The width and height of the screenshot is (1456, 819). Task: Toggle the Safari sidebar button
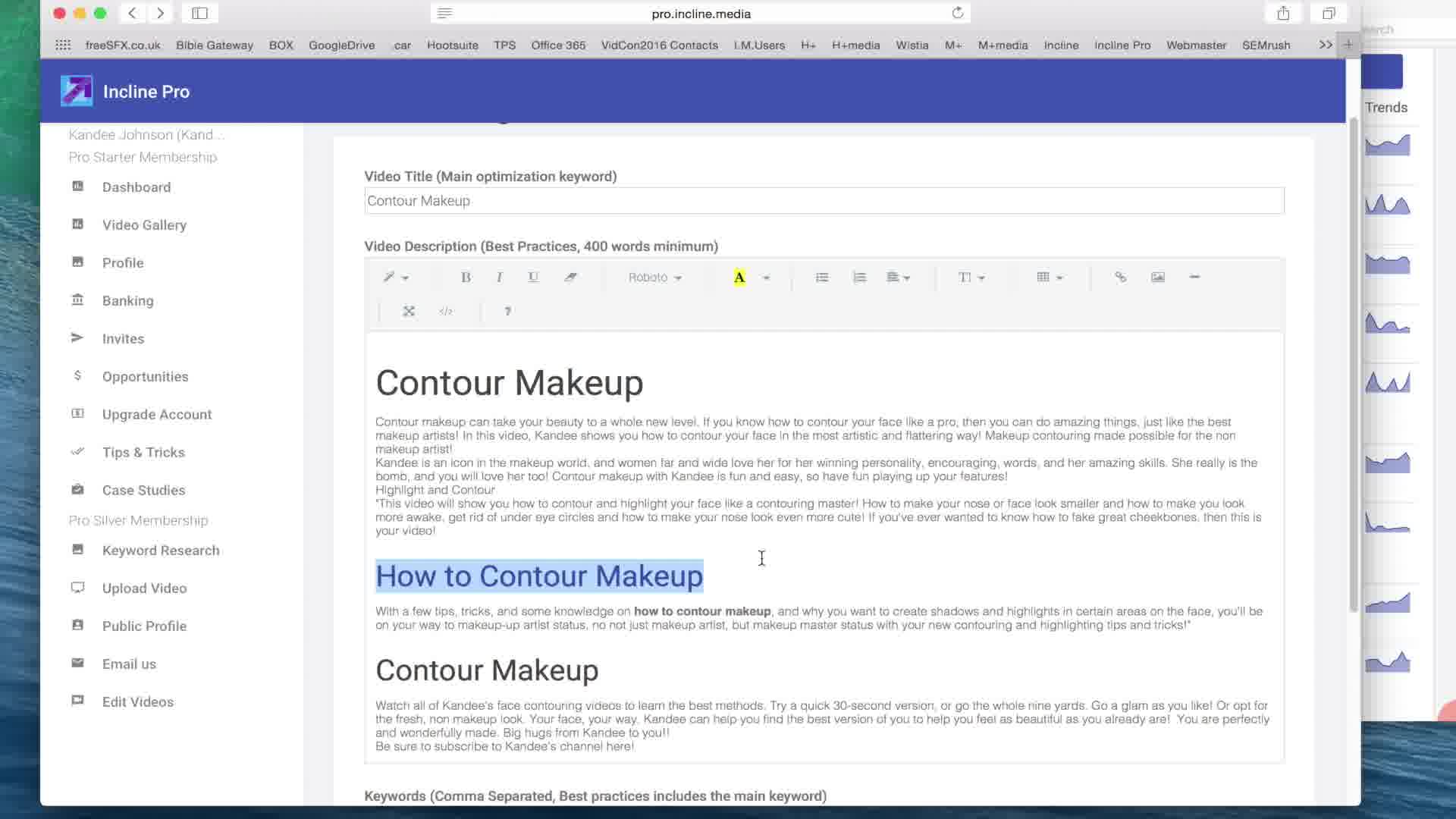[x=200, y=13]
